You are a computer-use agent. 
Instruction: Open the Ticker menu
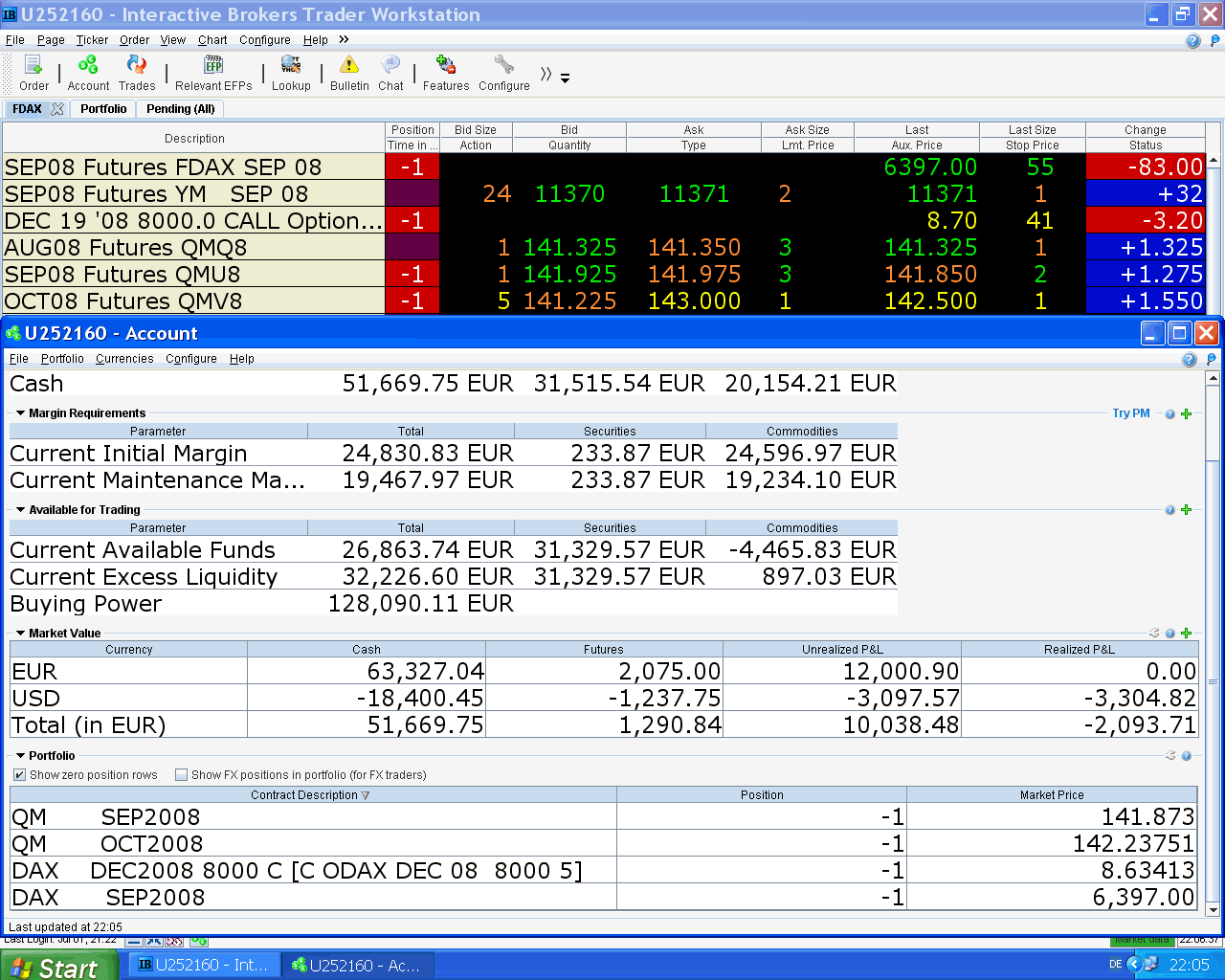(92, 40)
